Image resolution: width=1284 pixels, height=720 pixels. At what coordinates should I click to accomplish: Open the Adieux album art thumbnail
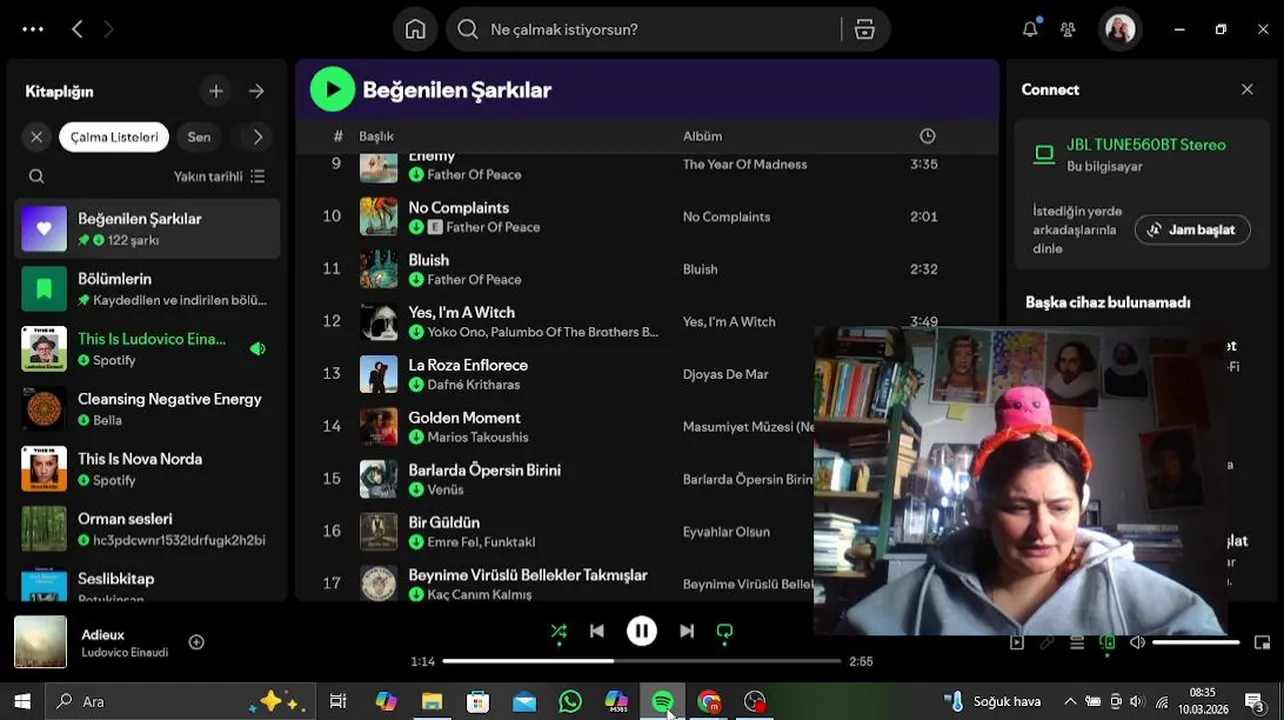pyautogui.click(x=40, y=642)
